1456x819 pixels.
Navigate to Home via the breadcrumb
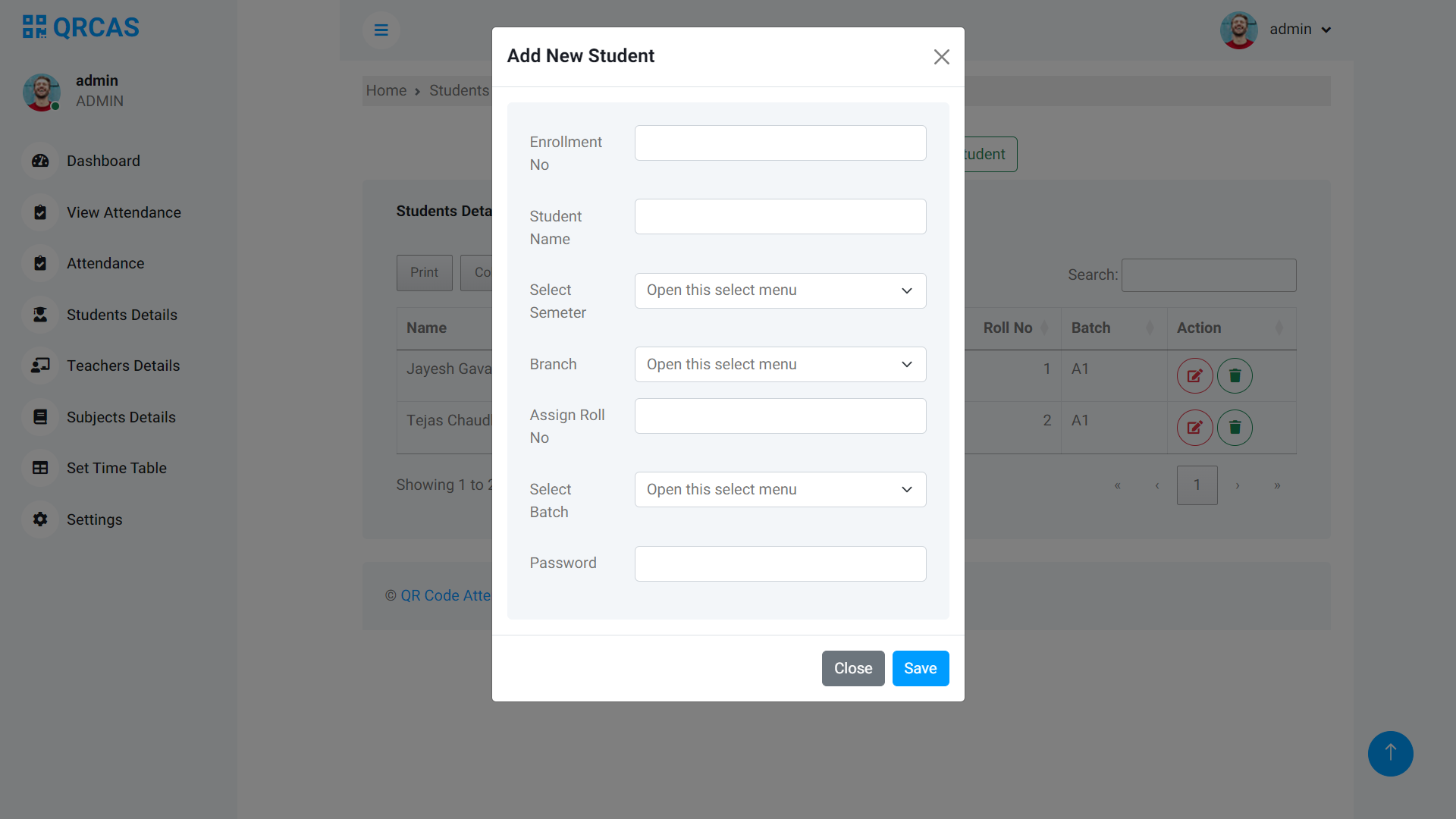coord(386,90)
